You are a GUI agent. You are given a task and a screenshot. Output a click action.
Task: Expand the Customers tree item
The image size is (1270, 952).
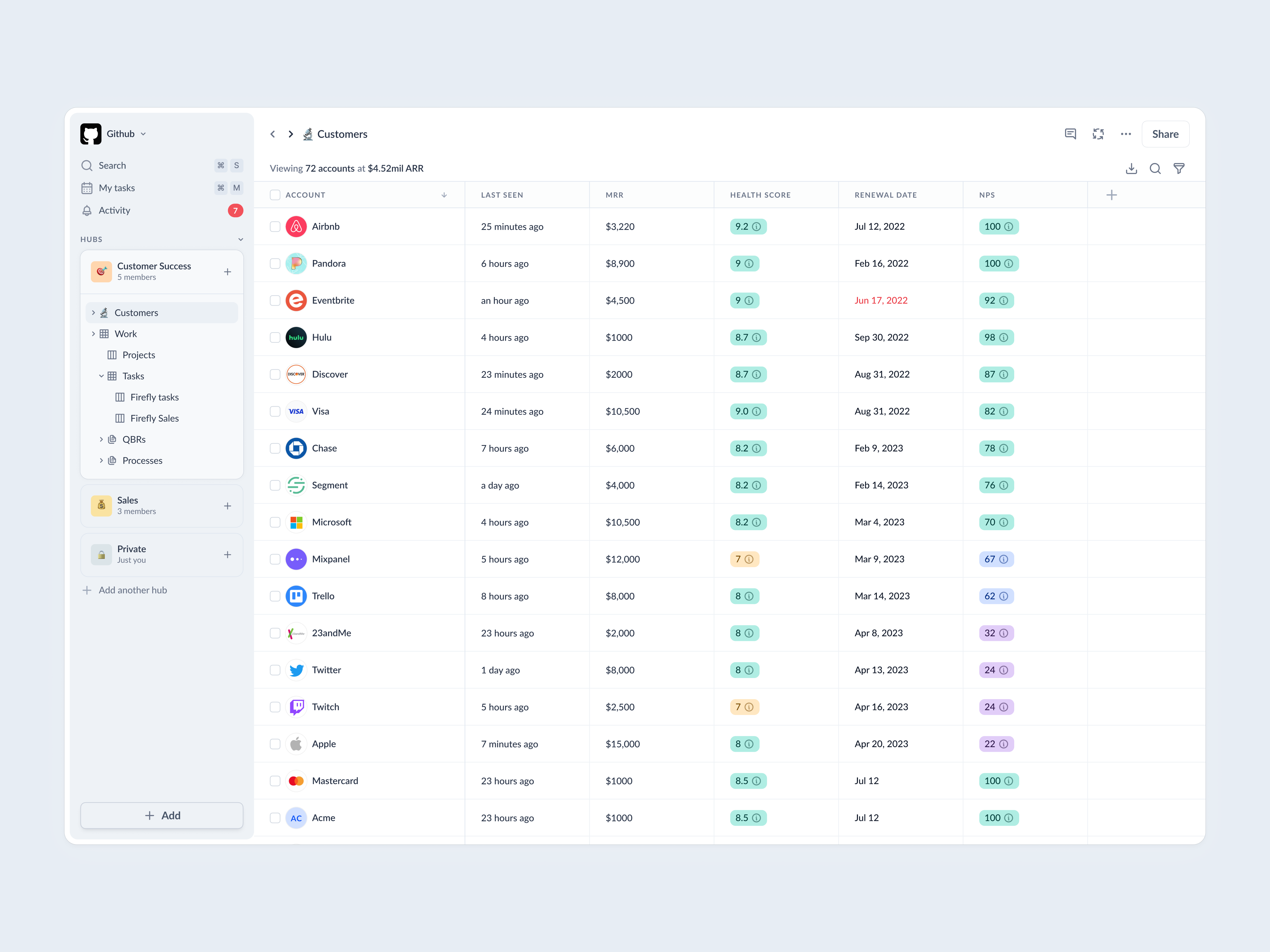pos(94,313)
